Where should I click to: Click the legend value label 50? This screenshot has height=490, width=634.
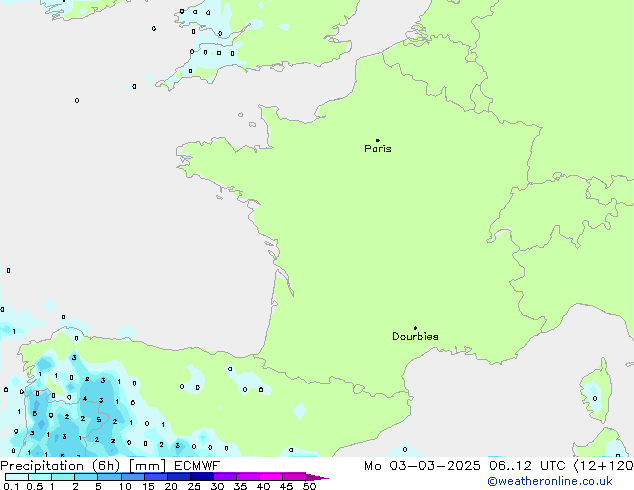tap(309, 486)
